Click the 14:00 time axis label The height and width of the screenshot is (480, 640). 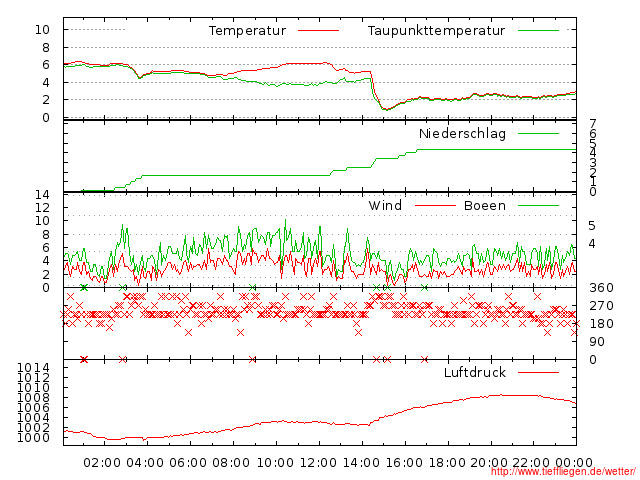point(361,463)
